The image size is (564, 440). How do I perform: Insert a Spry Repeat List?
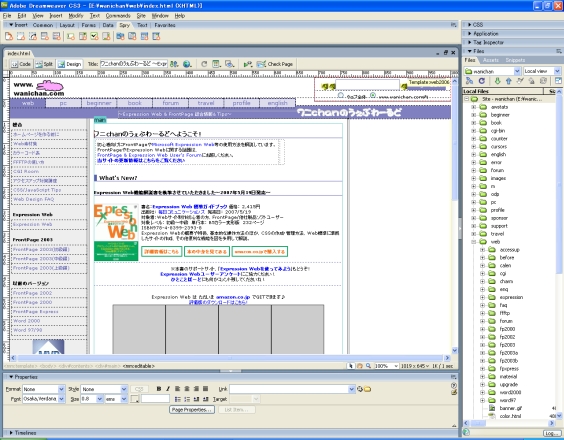coord(45,36)
